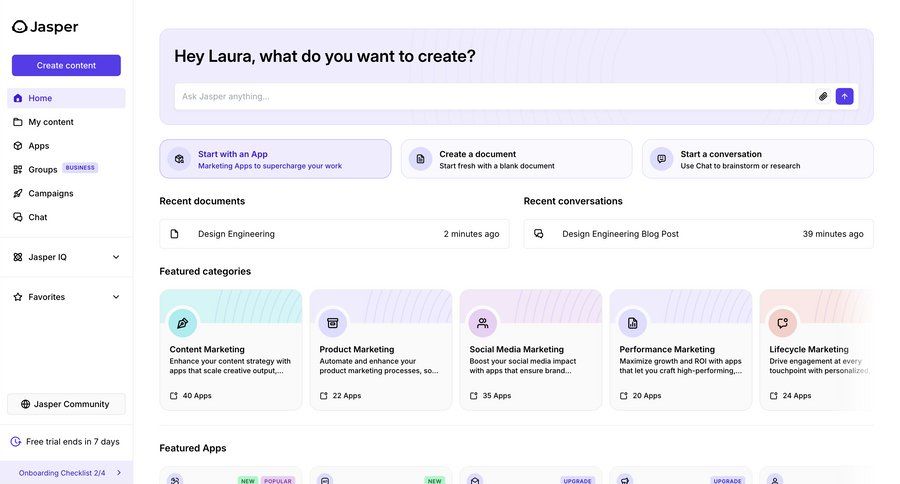
Task: Click the Home house icon
Action: [x=18, y=98]
